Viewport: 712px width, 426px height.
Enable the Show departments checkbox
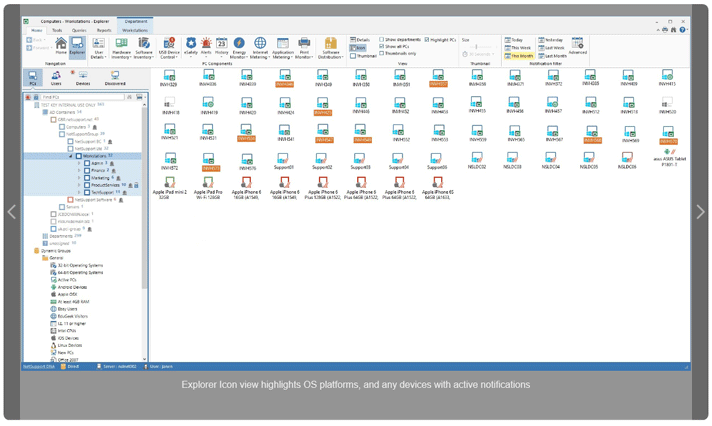[382, 40]
